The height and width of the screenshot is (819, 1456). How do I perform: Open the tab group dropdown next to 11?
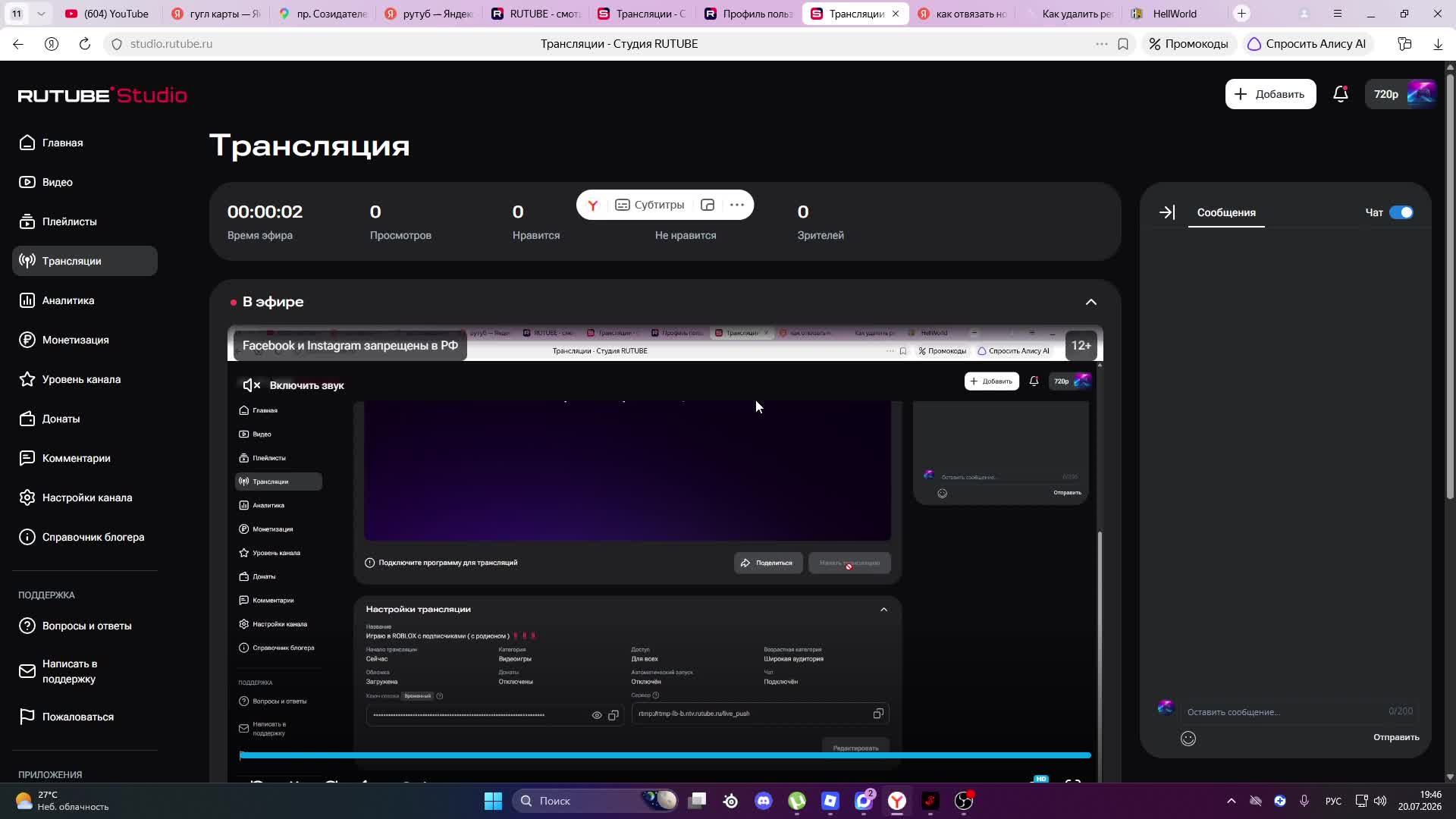(x=41, y=14)
